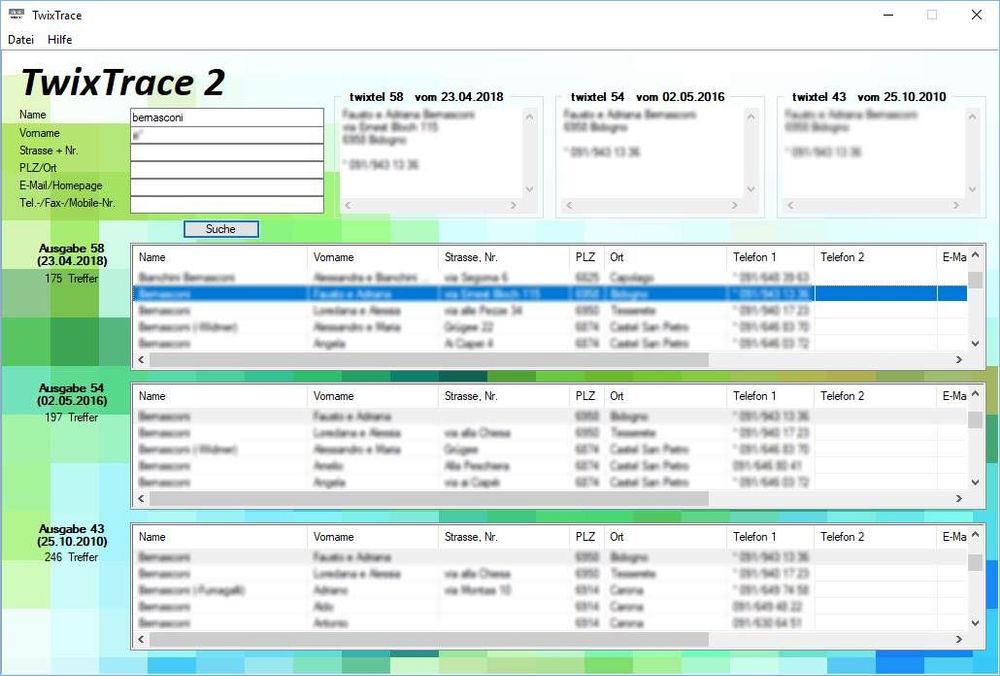Focus the Vorname input field
The height and width of the screenshot is (676, 1000).
pyautogui.click(x=227, y=135)
